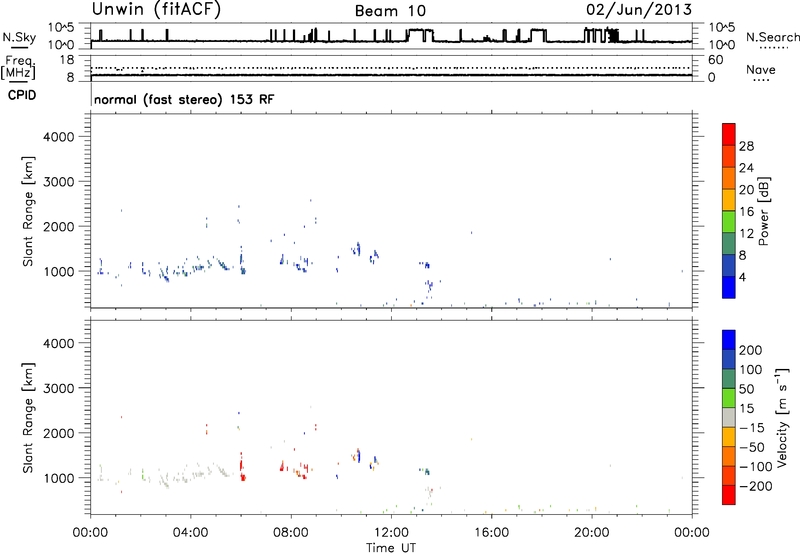Click the "16:00" time tick label
Screen dimensions: 800x554
click(x=491, y=533)
